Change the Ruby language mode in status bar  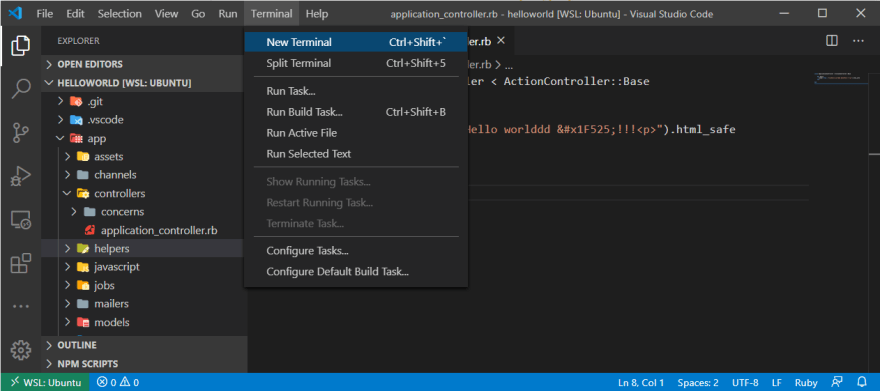click(806, 383)
